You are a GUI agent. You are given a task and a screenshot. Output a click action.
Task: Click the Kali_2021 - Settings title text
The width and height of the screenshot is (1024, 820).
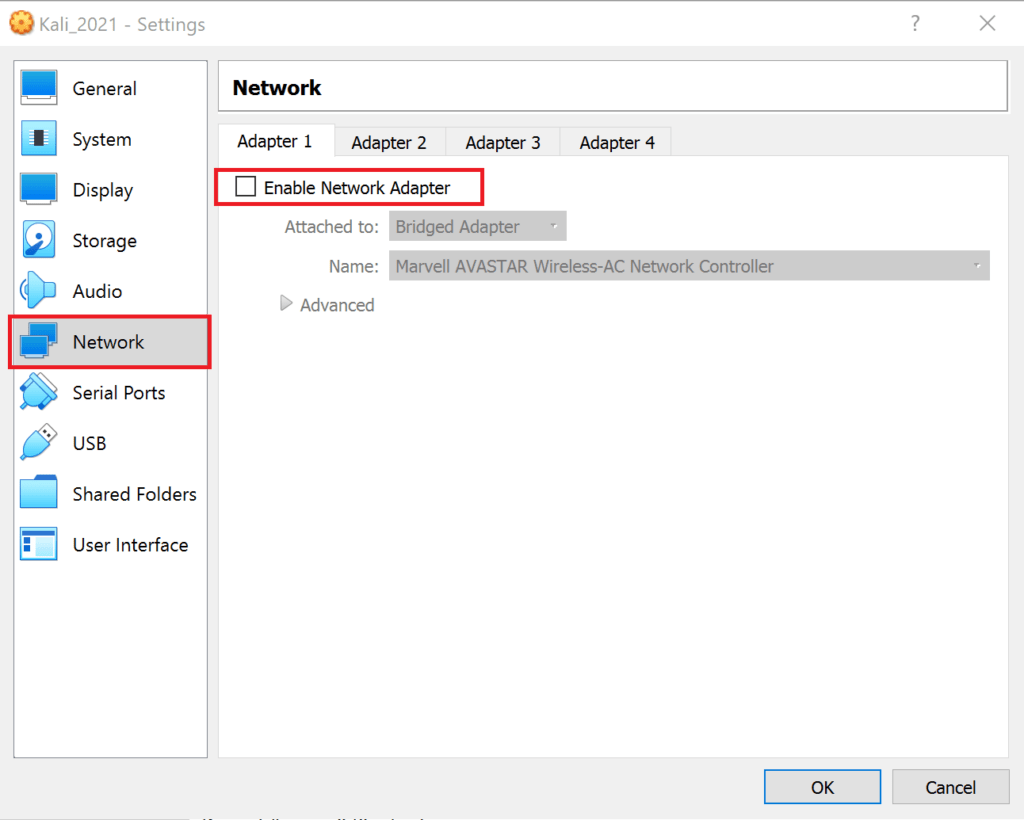pos(122,24)
